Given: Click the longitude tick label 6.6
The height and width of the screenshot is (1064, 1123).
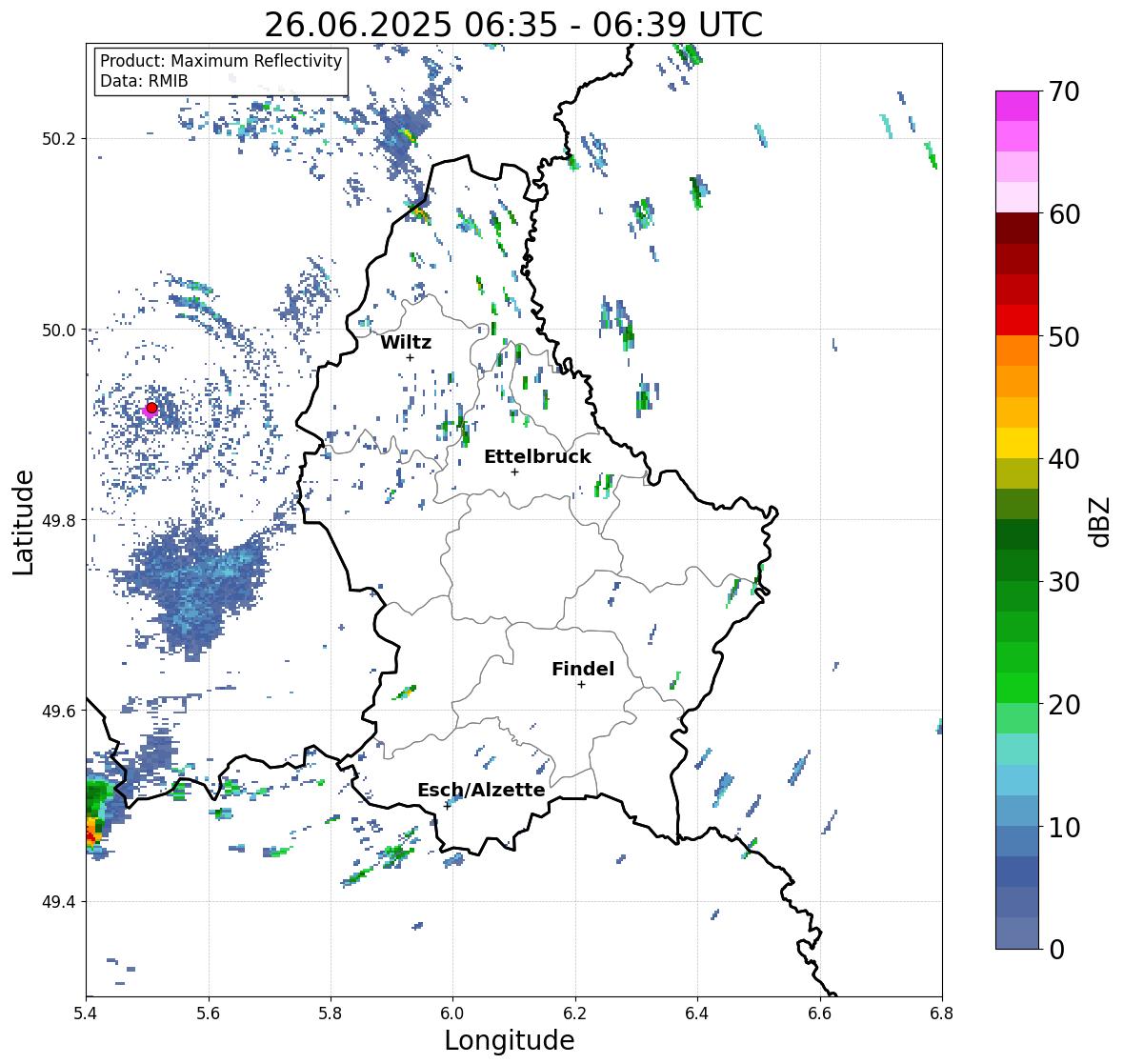Looking at the screenshot, I should [819, 1014].
